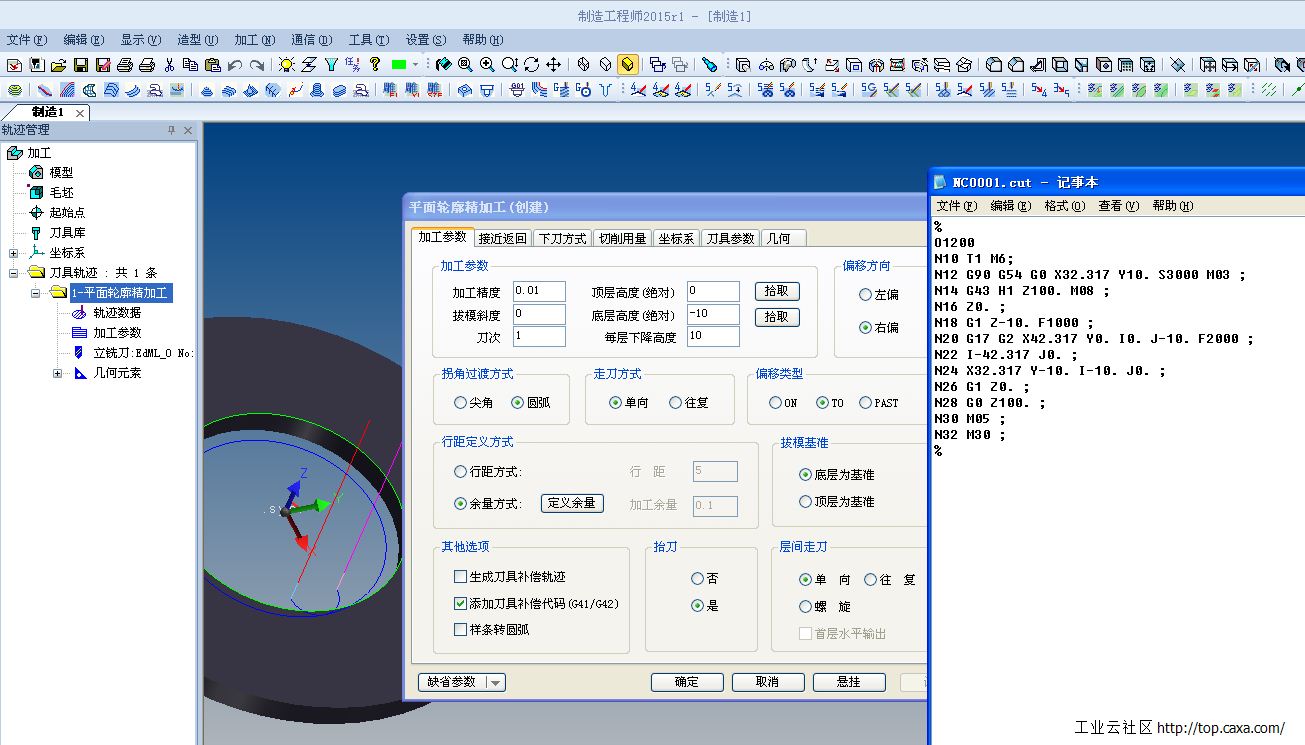
Task: Select 尖角 corner transition option
Action: 461,403
